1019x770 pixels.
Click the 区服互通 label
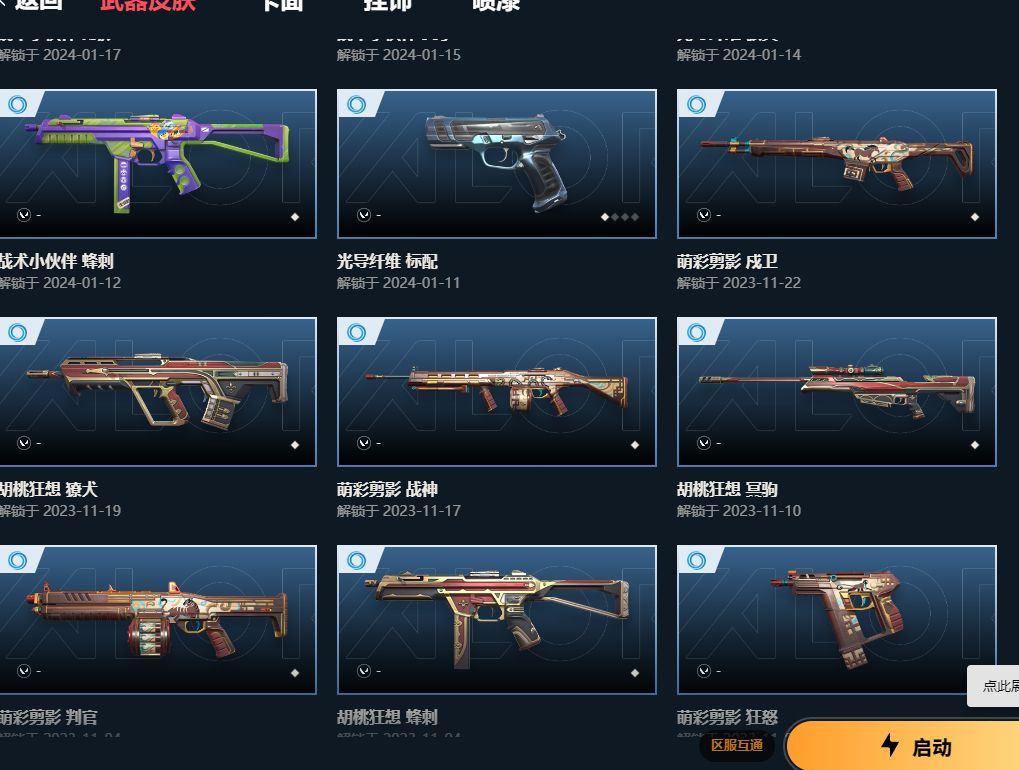click(x=737, y=745)
